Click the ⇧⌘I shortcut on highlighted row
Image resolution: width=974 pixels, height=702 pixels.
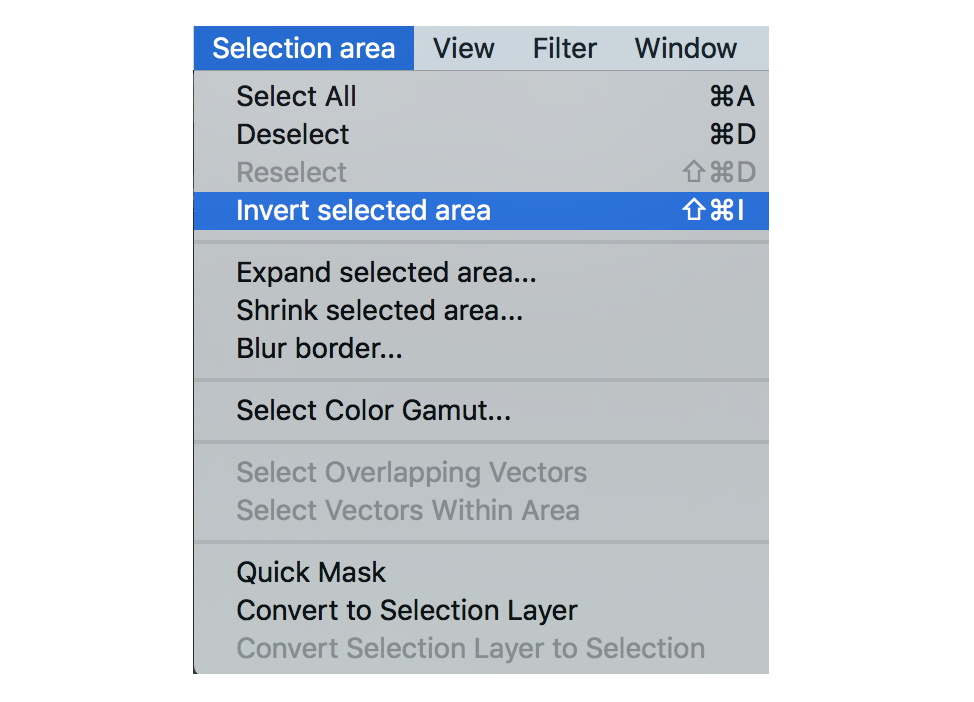[x=713, y=211]
